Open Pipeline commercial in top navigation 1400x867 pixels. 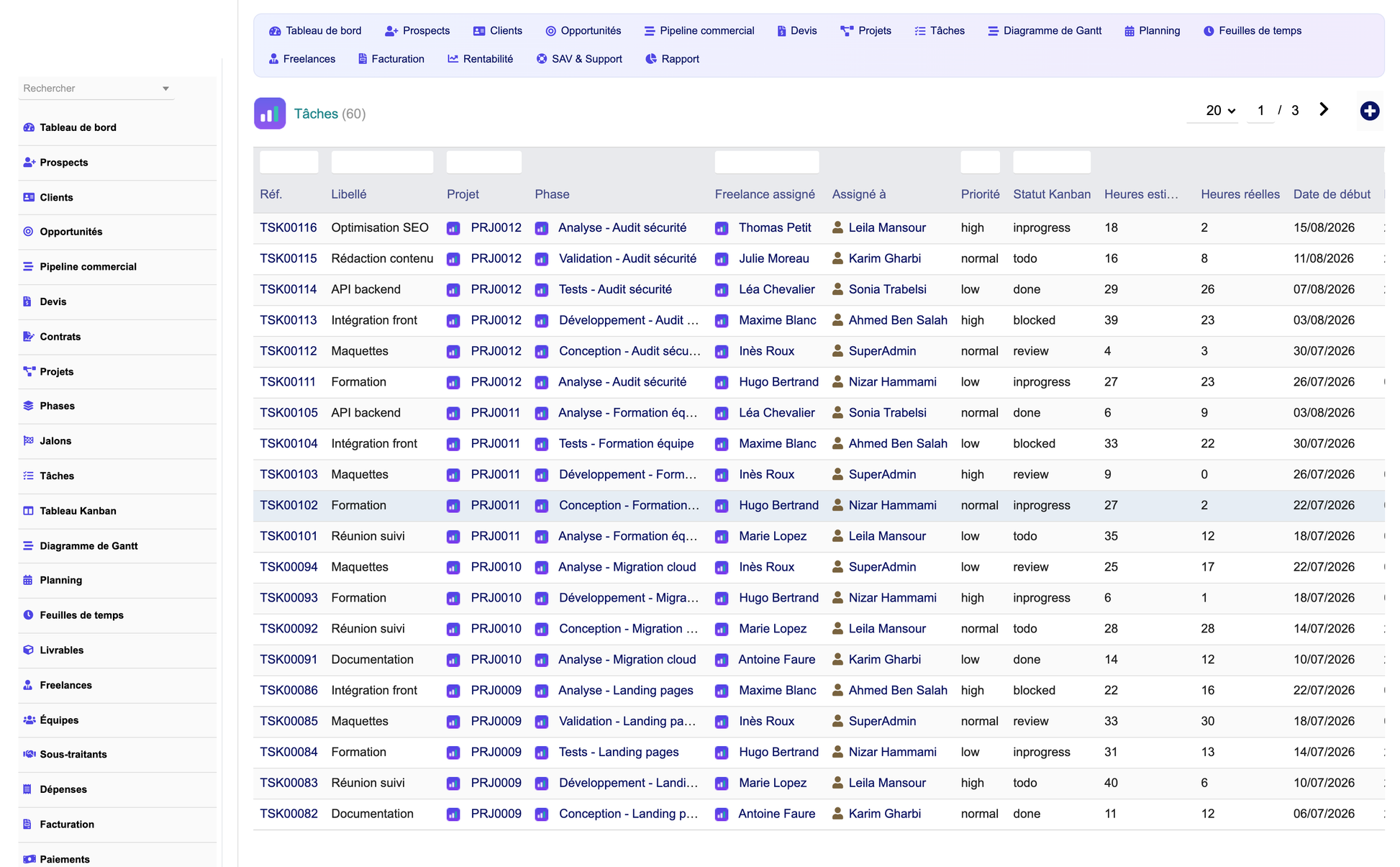pos(699,31)
